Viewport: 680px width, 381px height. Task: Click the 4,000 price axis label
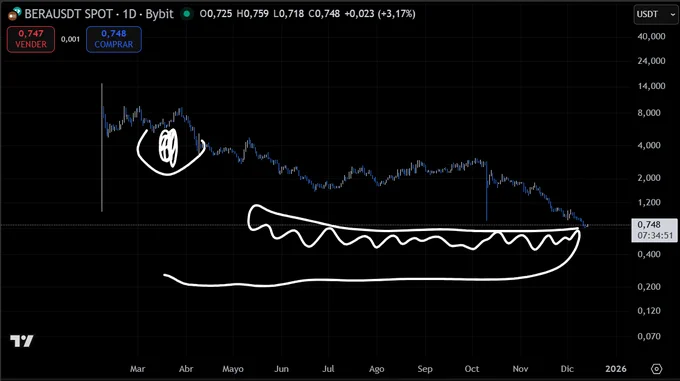click(x=649, y=145)
